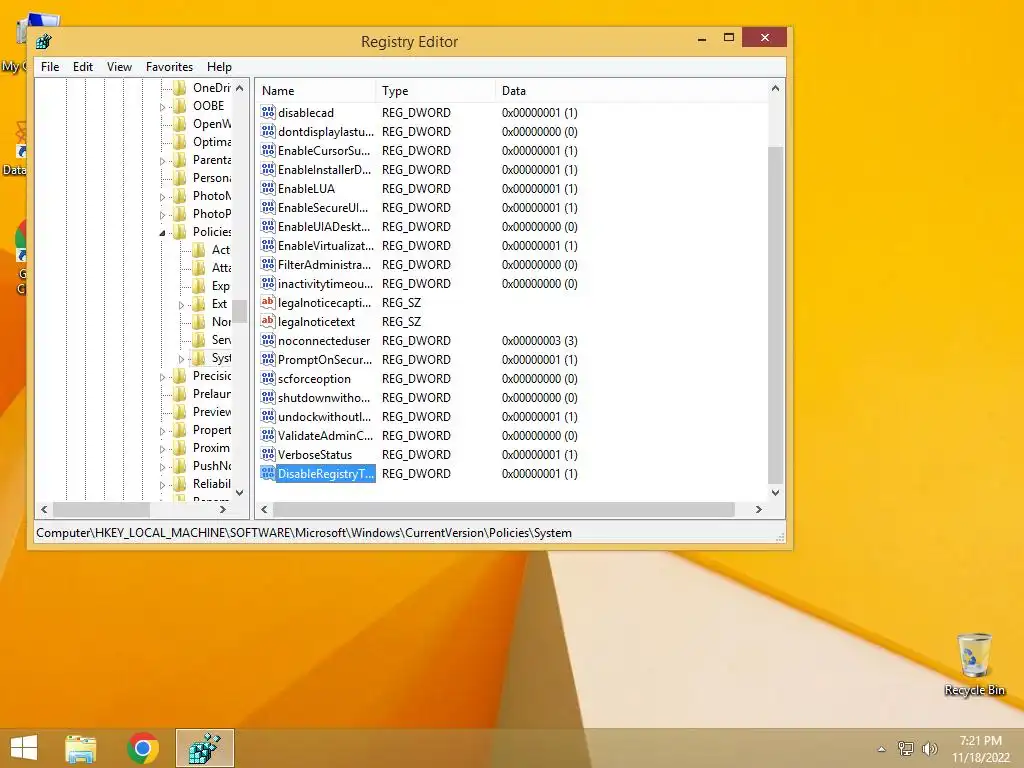Click the legalnoticetext string icon
The image size is (1024, 768).
[x=268, y=321]
